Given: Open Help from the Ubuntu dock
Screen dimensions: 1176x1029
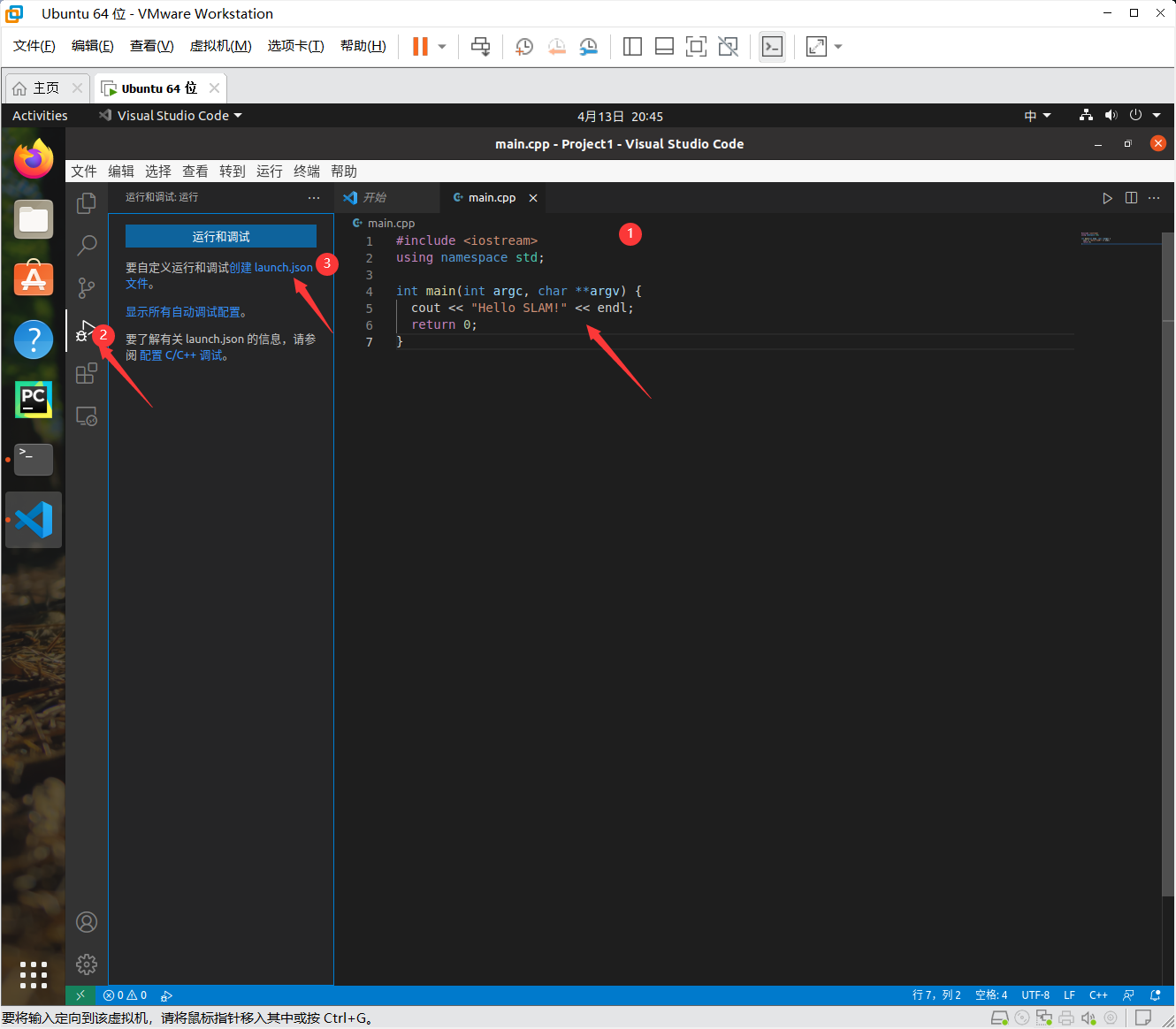Looking at the screenshot, I should point(34,339).
